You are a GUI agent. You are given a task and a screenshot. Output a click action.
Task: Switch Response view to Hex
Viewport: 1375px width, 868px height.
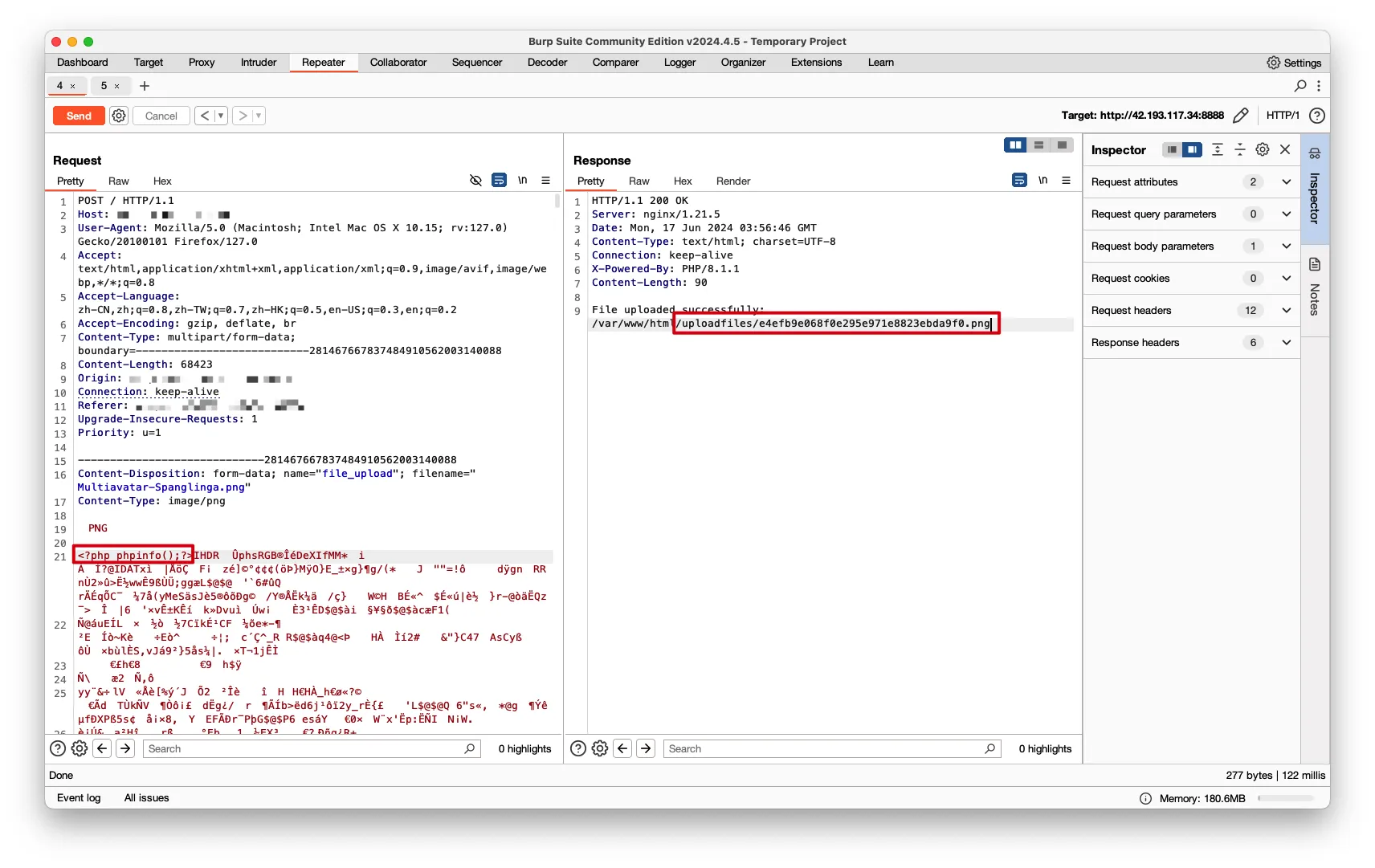[x=683, y=181]
